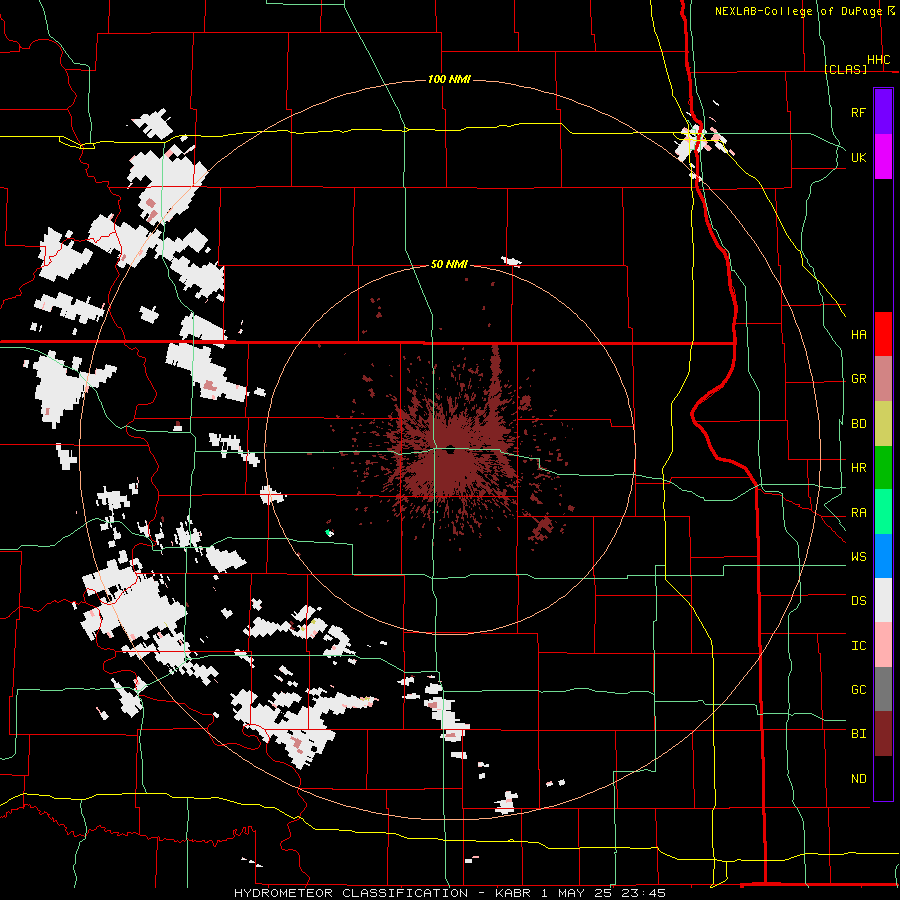Click the WS legend label

(x=858, y=557)
